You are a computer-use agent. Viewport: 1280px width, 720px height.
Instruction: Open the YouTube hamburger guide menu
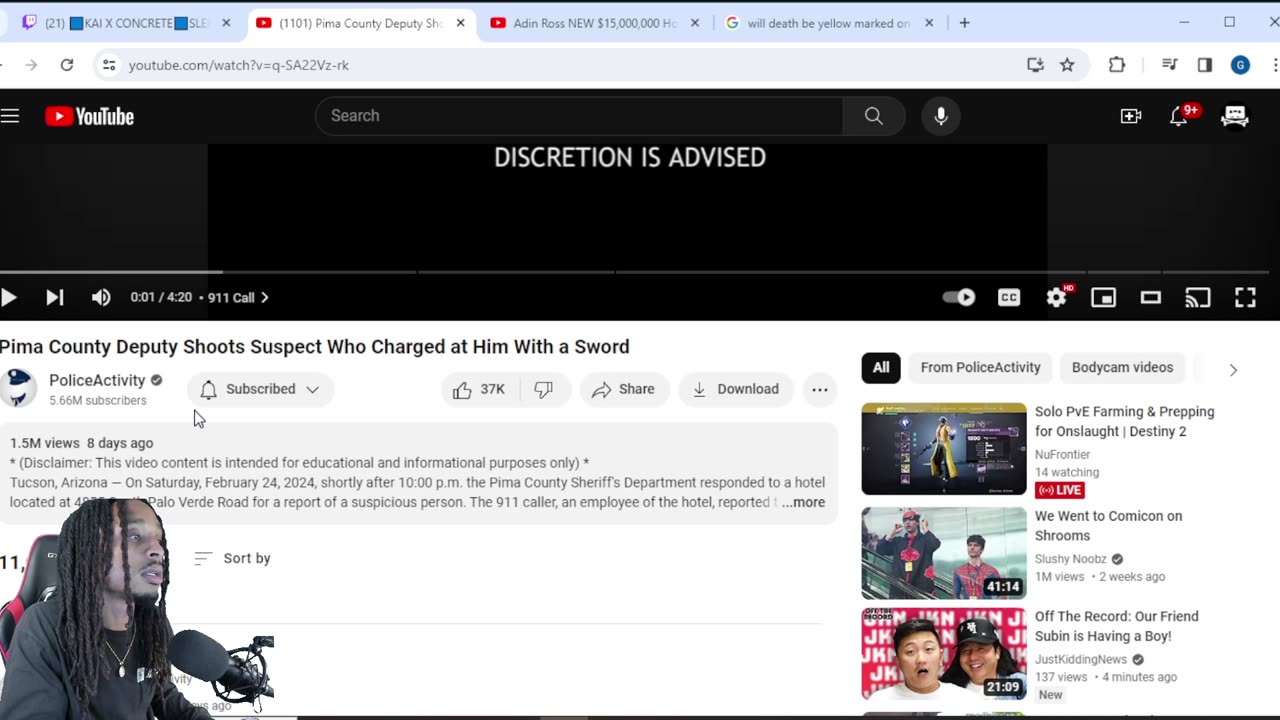pyautogui.click(x=10, y=116)
